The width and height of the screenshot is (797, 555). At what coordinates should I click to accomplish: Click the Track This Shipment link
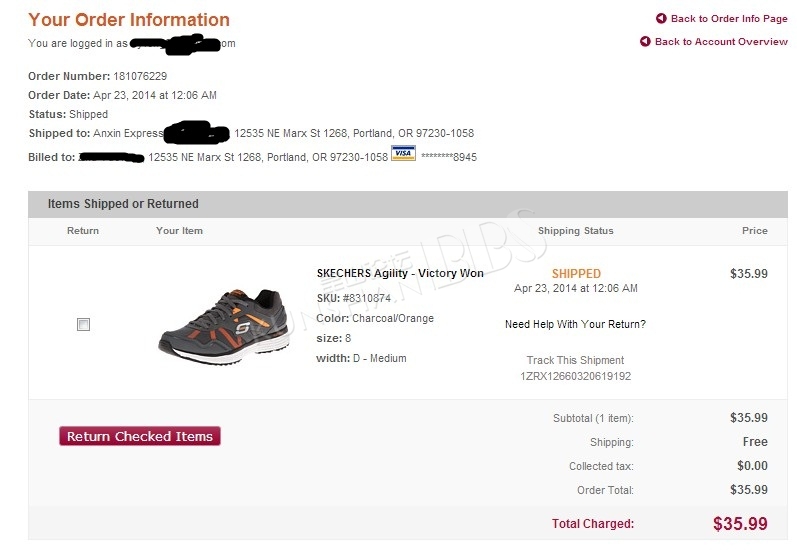[x=575, y=360]
